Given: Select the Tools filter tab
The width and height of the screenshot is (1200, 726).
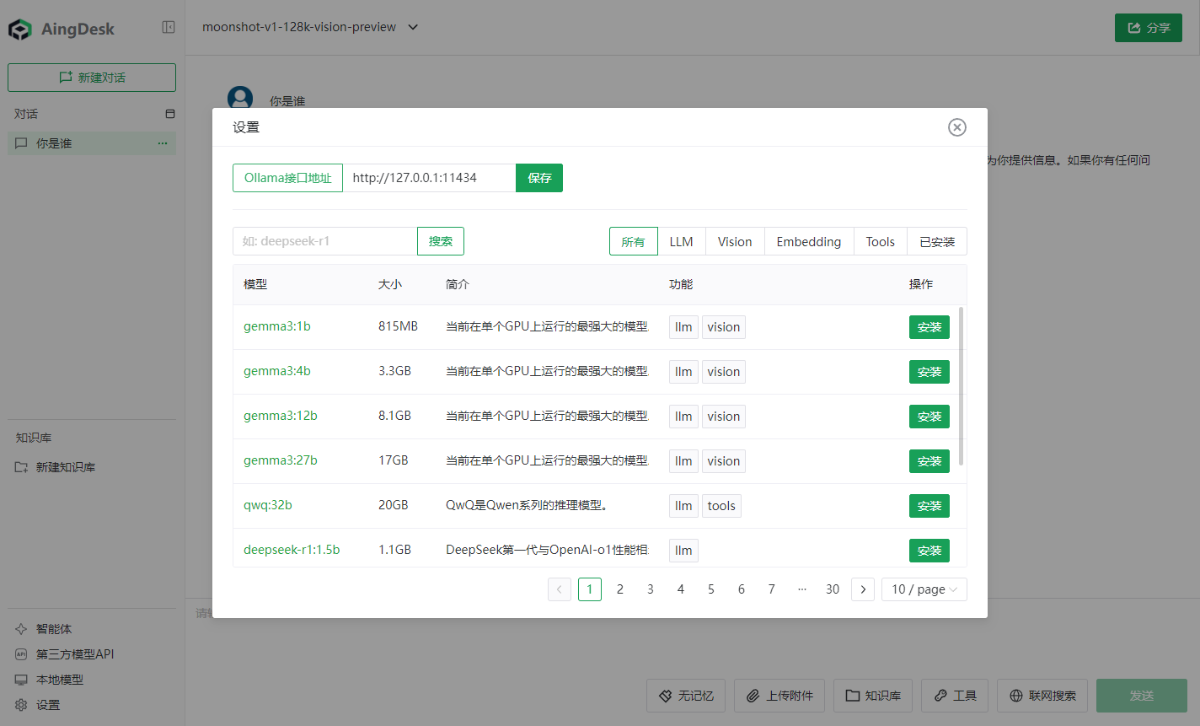Looking at the screenshot, I should tap(880, 241).
